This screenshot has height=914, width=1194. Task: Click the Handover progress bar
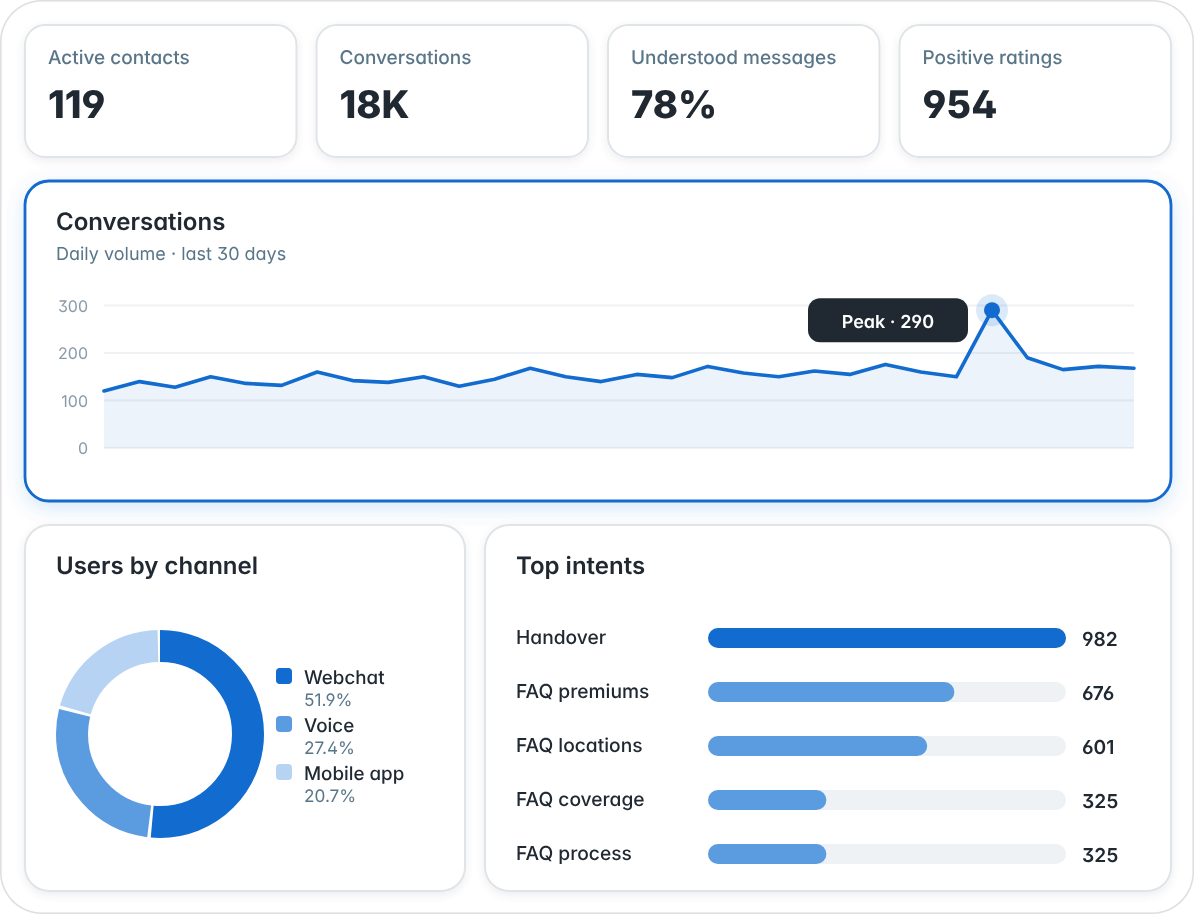886,638
